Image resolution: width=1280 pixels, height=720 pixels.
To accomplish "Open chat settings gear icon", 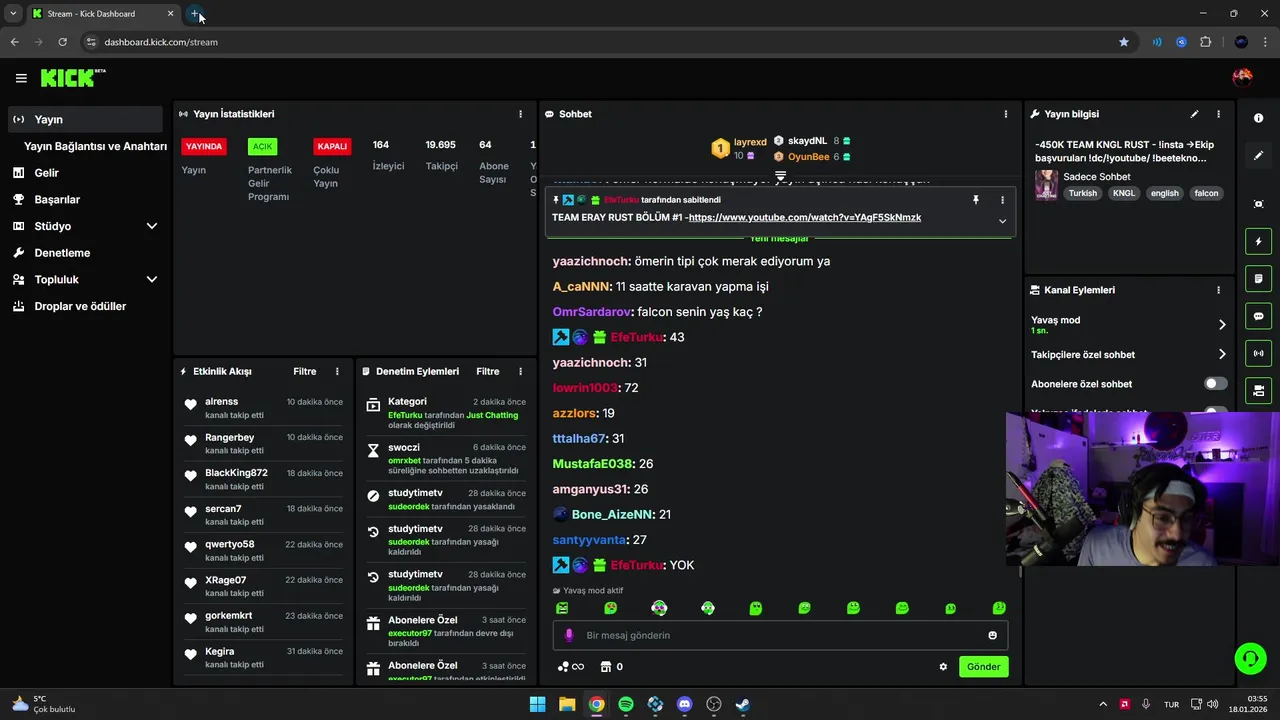I will pyautogui.click(x=943, y=667).
